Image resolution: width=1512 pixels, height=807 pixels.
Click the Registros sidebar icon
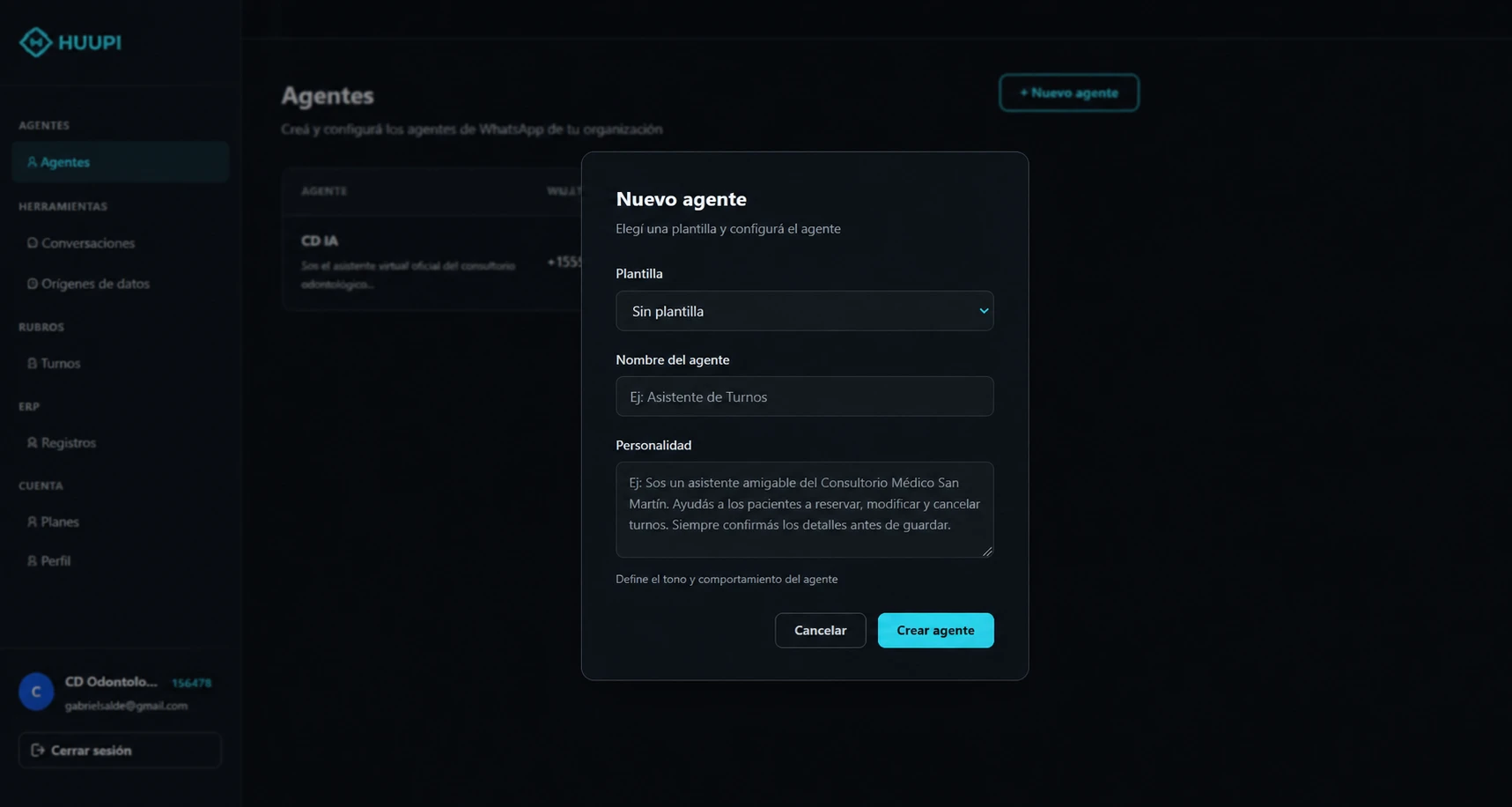(32, 442)
